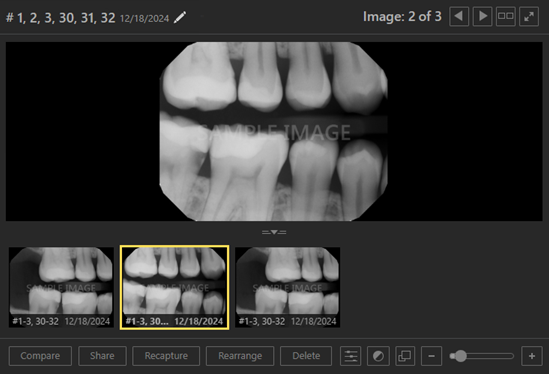The image size is (549, 374).
Task: Click the Share button
Action: coord(102,356)
